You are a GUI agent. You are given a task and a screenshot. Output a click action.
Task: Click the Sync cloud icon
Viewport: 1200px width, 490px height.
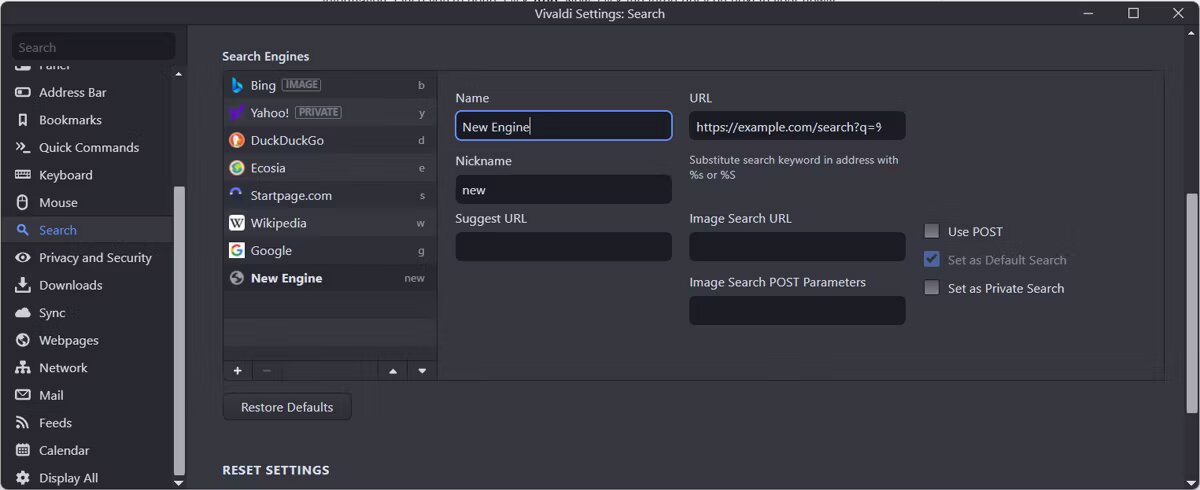tap(23, 313)
